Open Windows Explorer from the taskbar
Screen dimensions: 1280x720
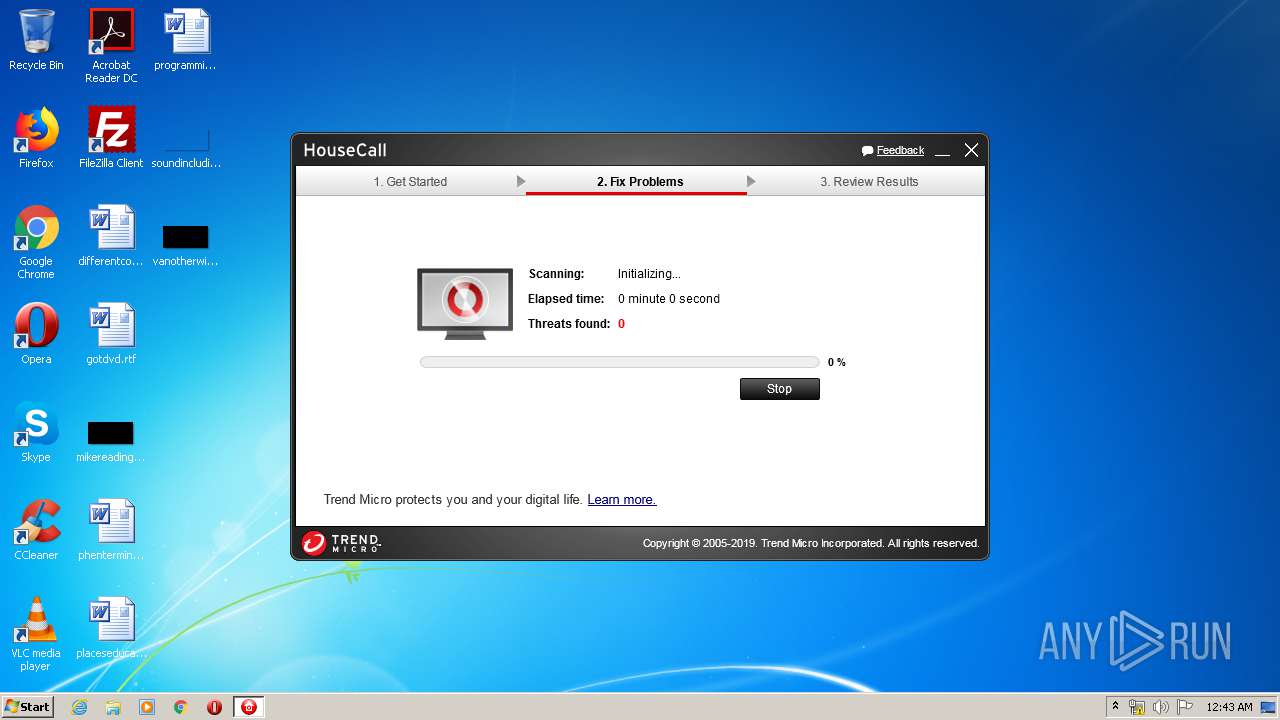(113, 707)
